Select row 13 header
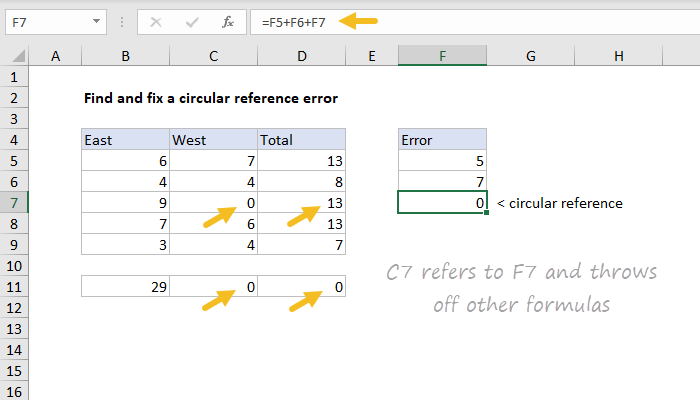700x400 pixels. (x=14, y=329)
